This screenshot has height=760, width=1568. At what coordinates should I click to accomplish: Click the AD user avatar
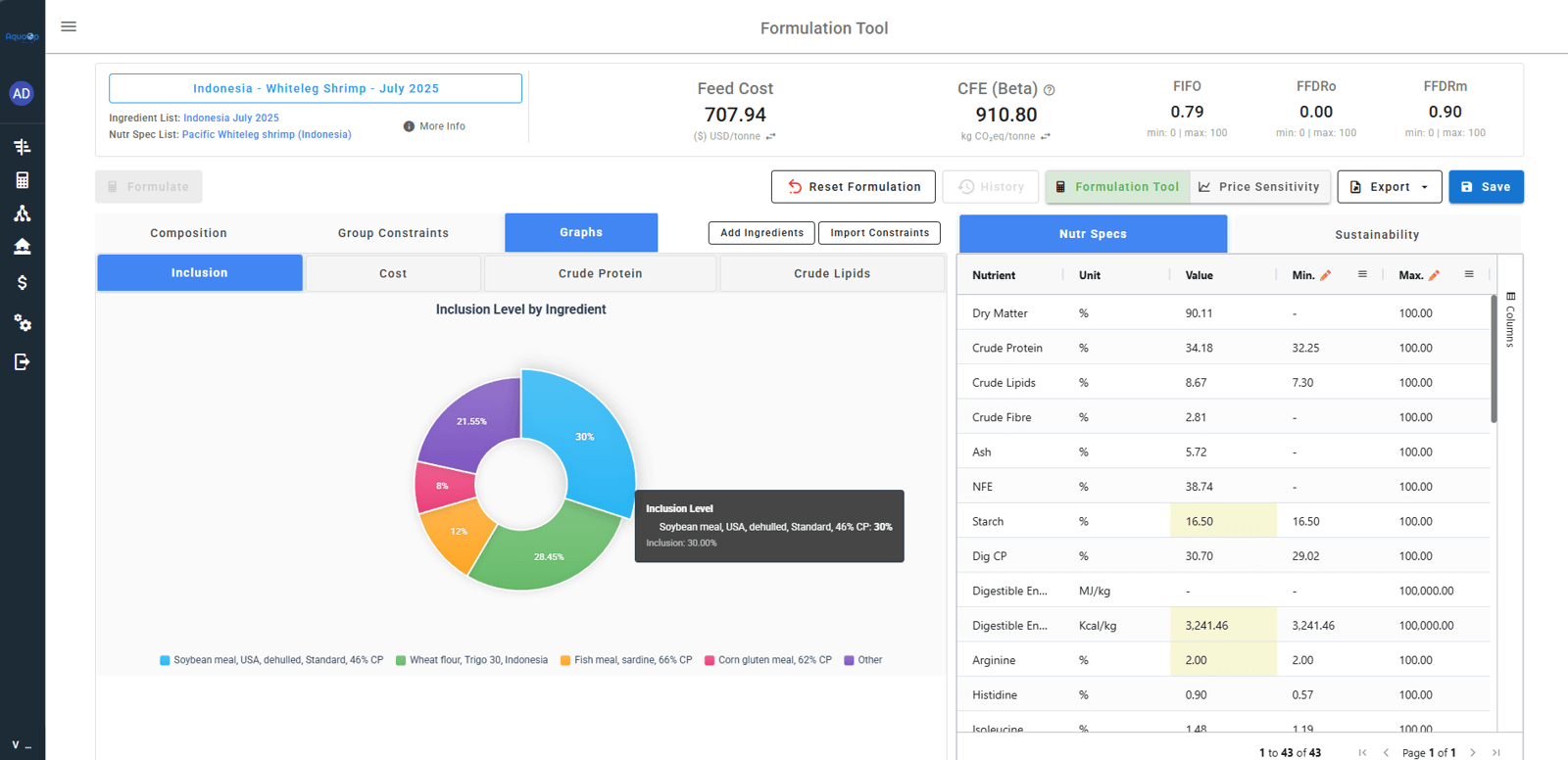point(22,93)
